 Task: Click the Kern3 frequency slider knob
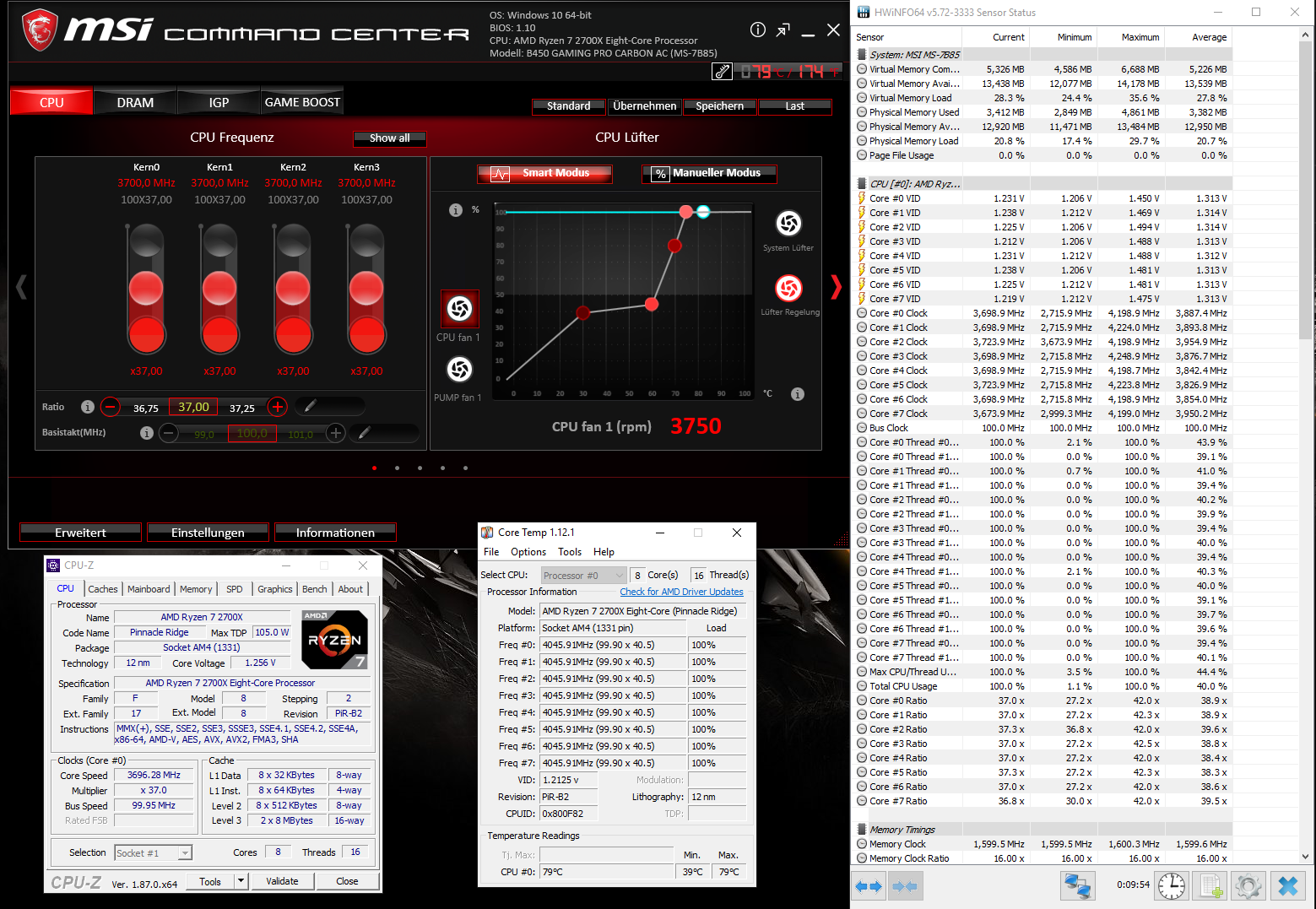[366, 289]
